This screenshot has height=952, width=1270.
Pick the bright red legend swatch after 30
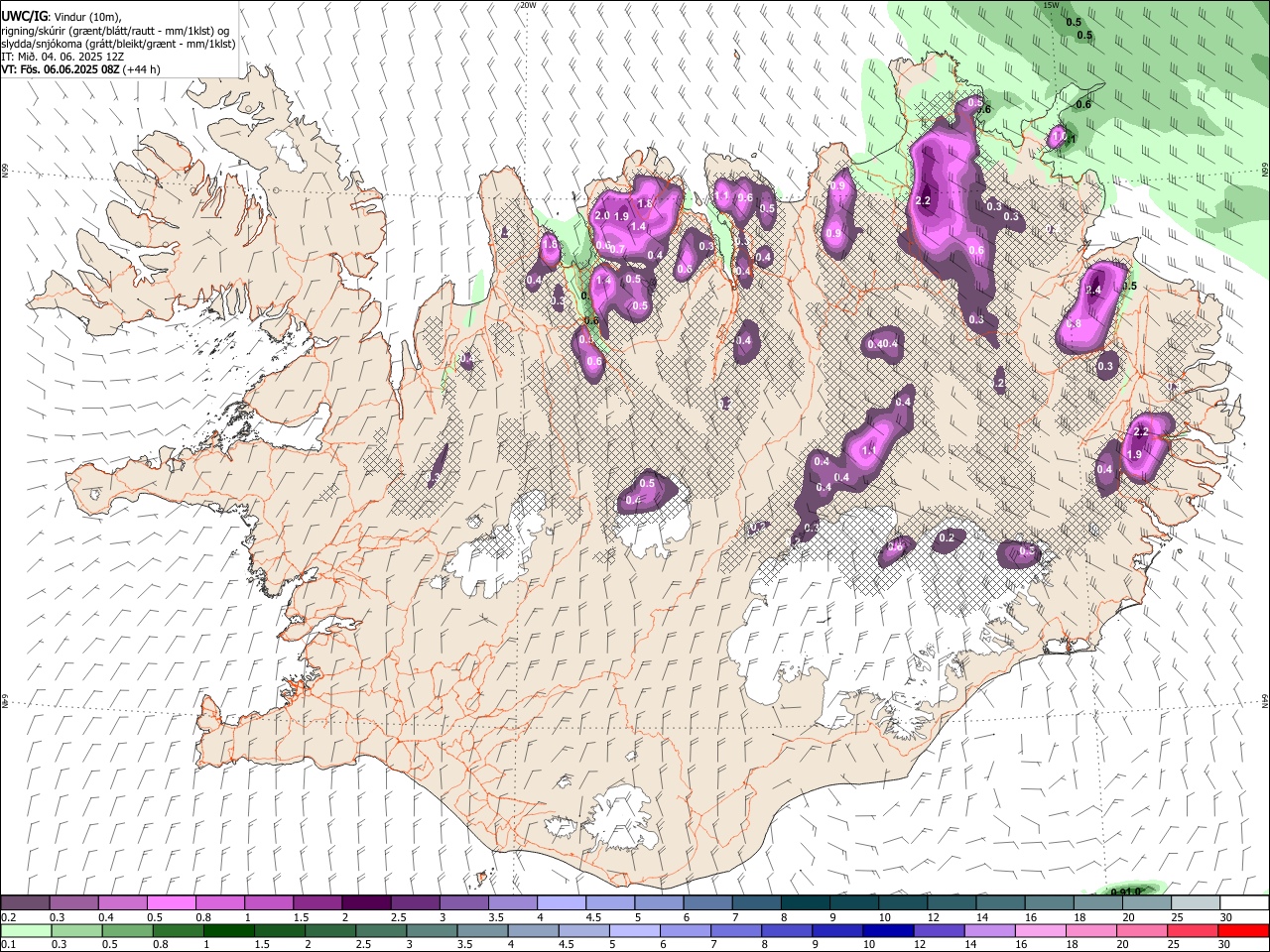click(1243, 931)
